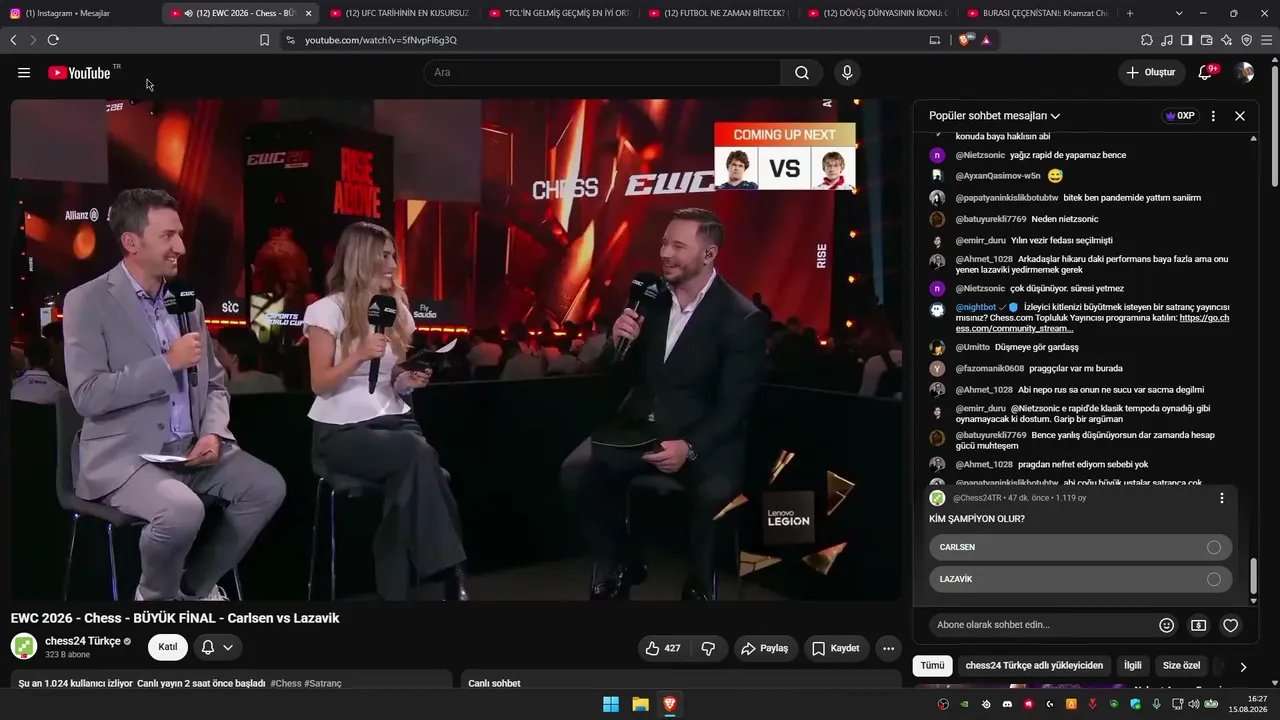Vote for LAZAVİK in the poll
Viewport: 1280px width, 720px height.
tap(1080, 579)
